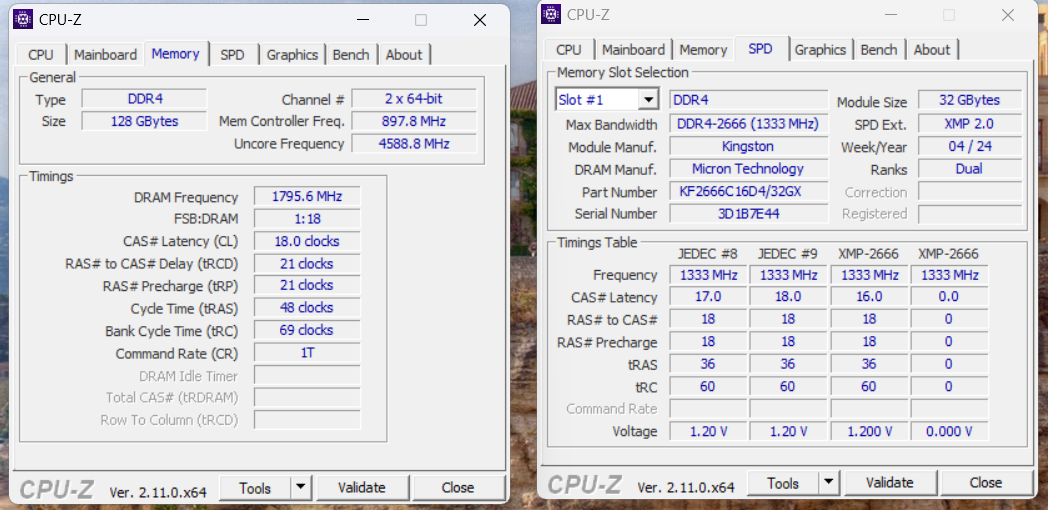Expand the Slot #1 memory slot dropdown
The image size is (1048, 510).
click(x=648, y=100)
